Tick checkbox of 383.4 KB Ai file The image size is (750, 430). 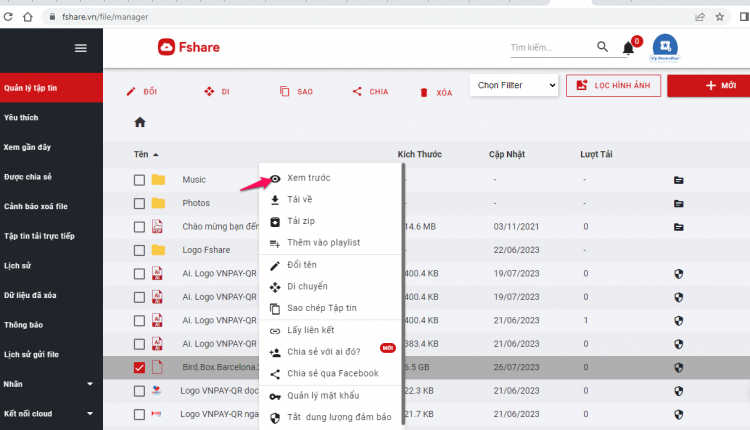click(139, 344)
